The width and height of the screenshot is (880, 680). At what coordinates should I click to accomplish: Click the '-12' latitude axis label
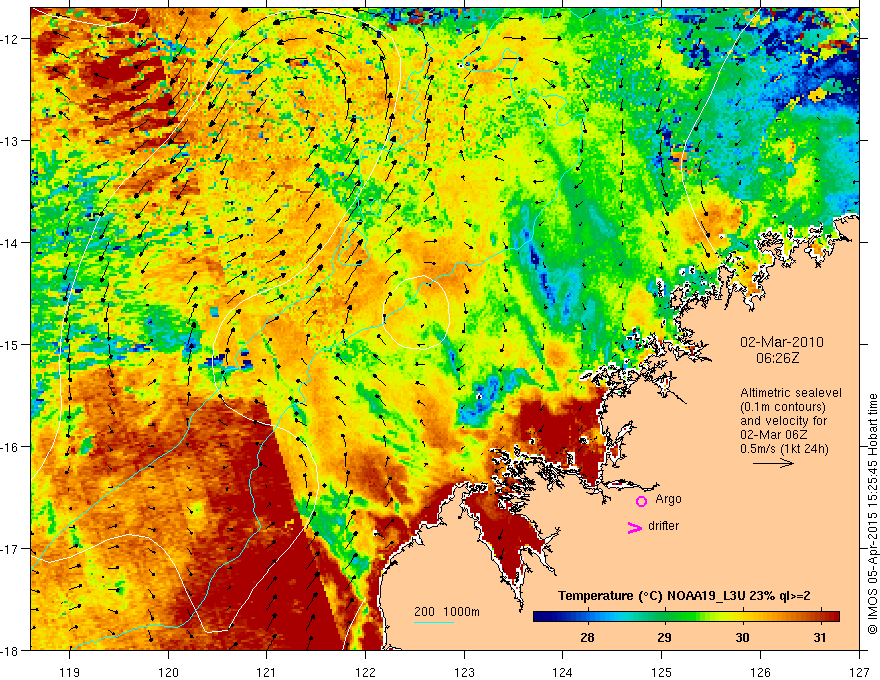click(11, 39)
